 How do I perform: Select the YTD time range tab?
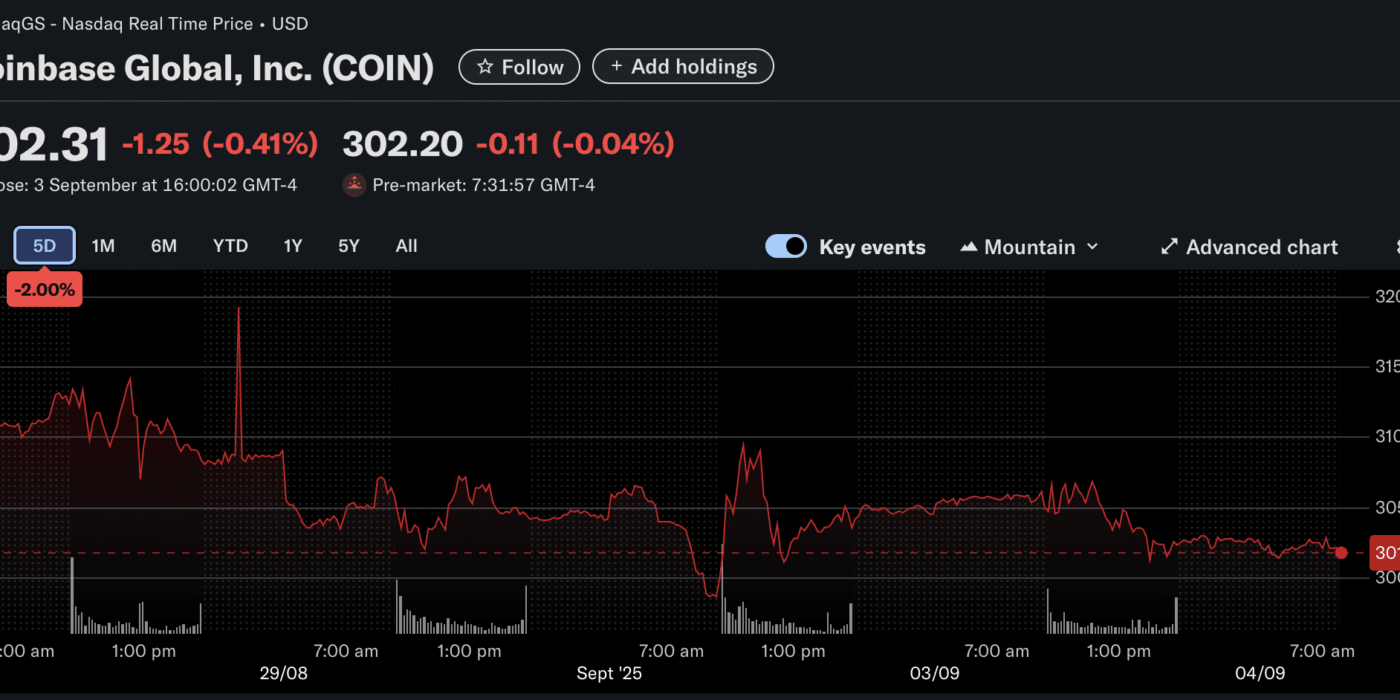tap(230, 246)
